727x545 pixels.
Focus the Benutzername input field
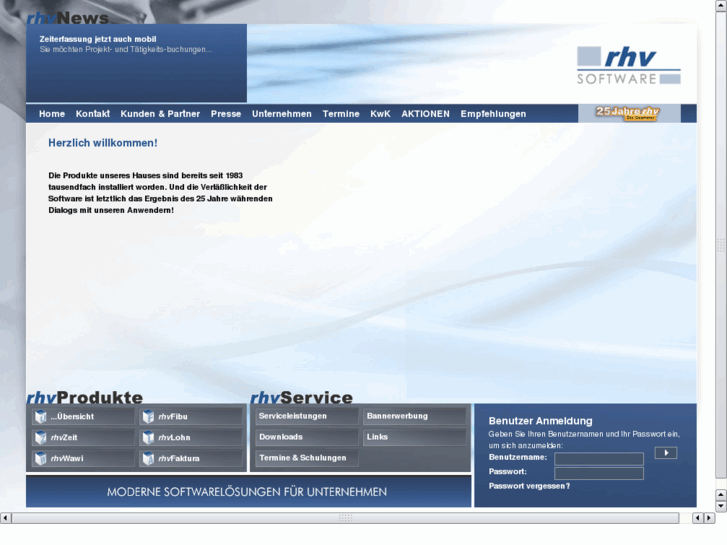point(599,459)
